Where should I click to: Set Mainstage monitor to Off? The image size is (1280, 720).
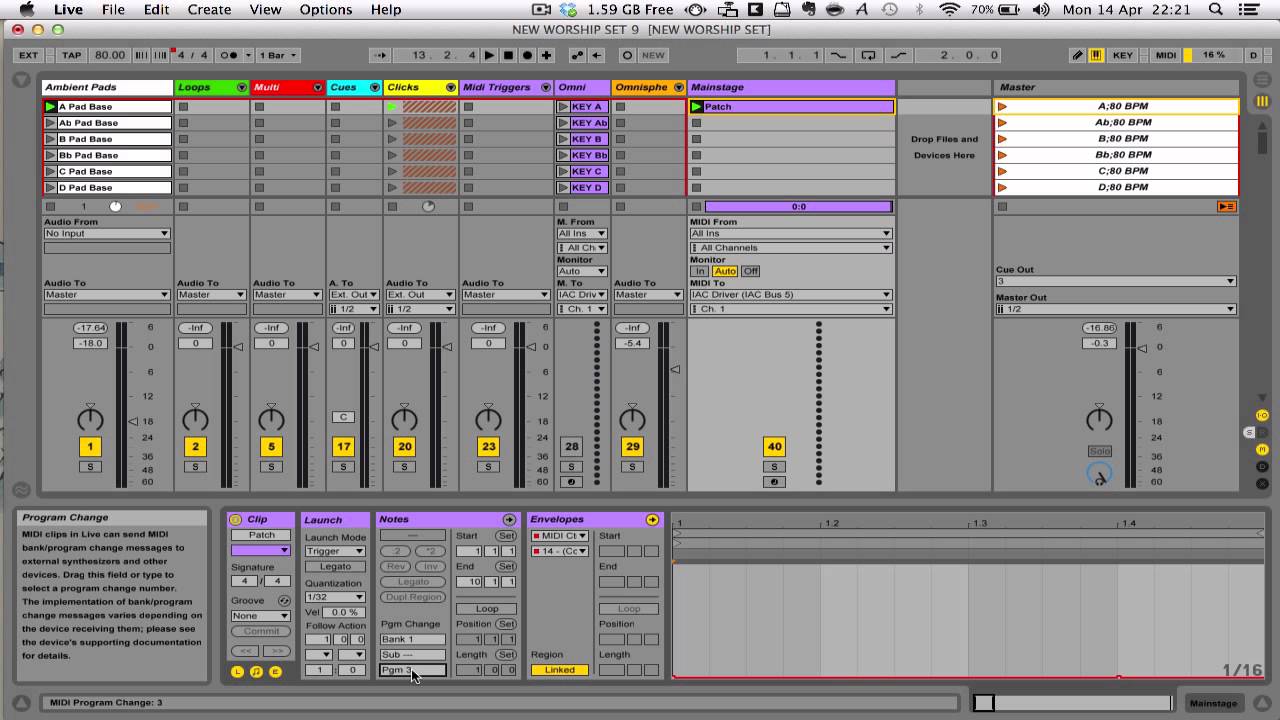tap(750, 271)
